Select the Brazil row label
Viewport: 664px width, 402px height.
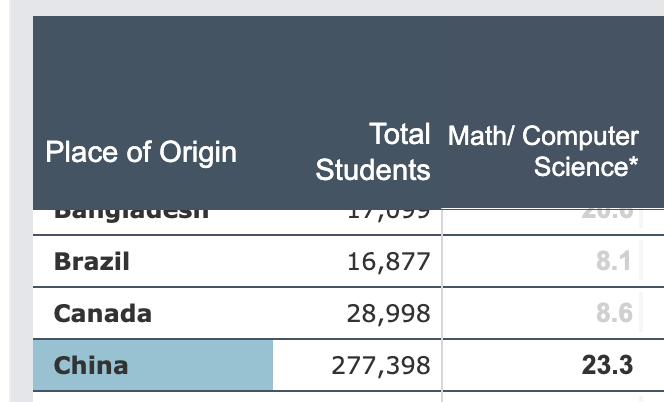point(92,262)
